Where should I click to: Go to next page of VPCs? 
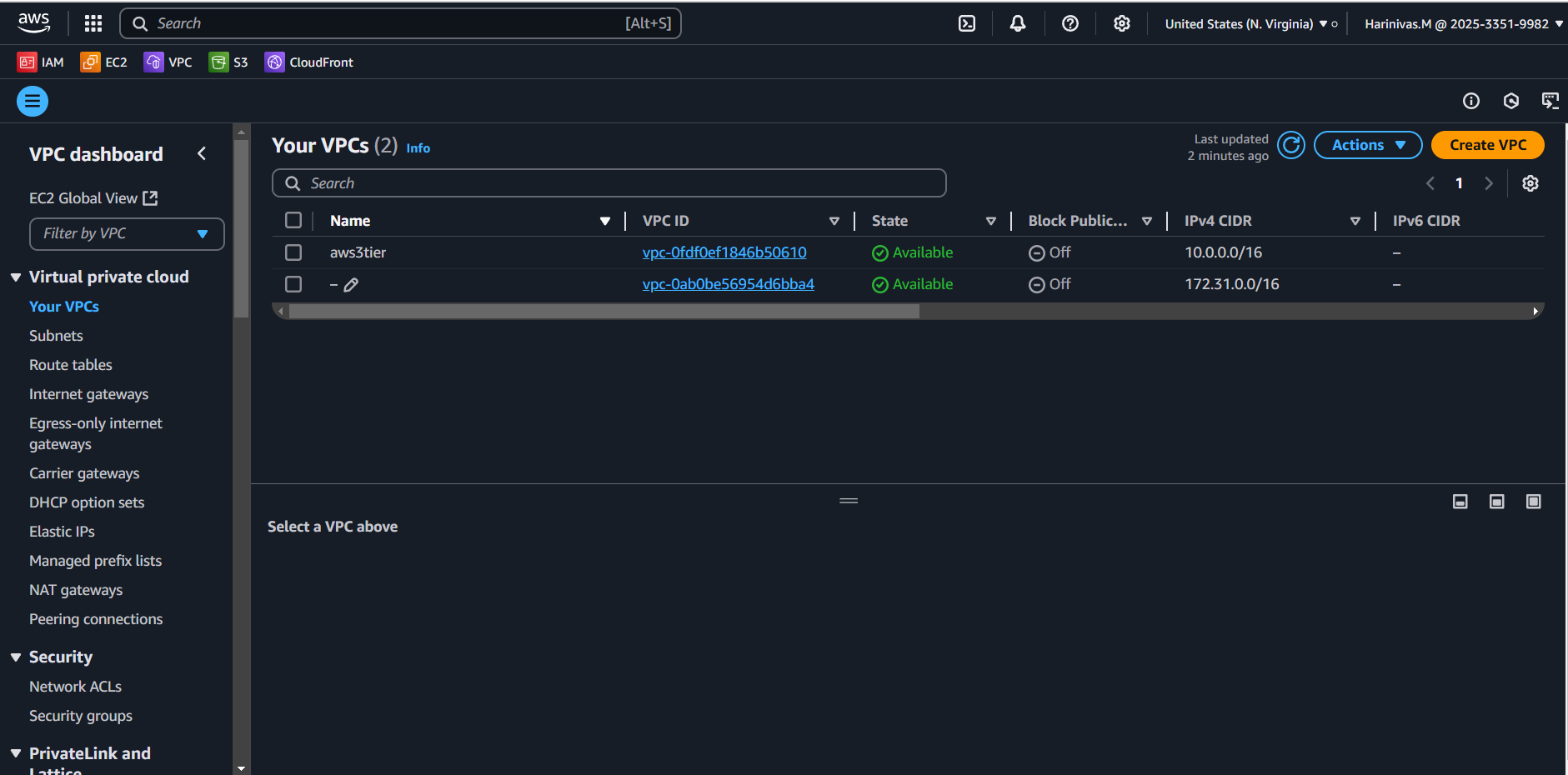(x=1489, y=183)
